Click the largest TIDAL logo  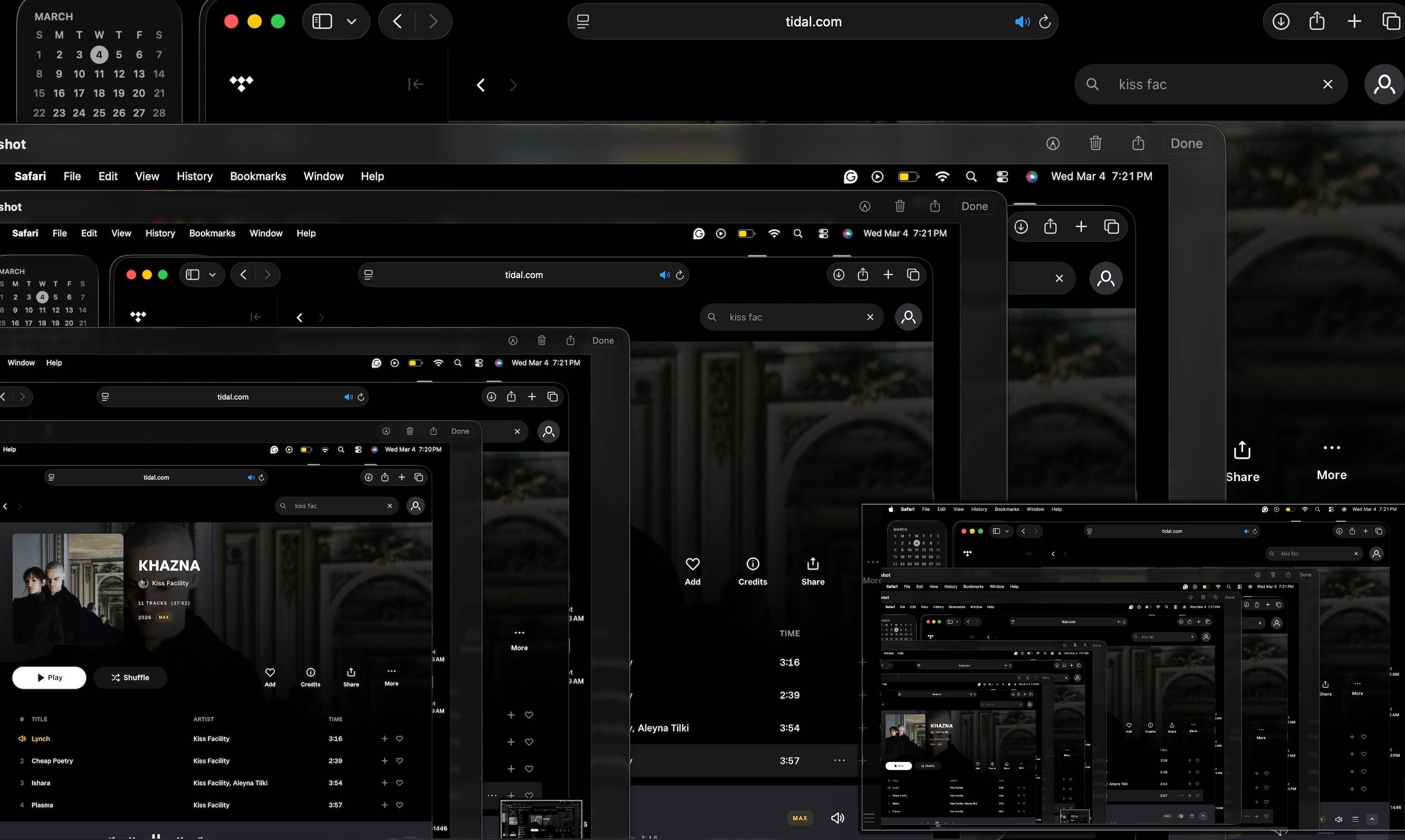241,84
